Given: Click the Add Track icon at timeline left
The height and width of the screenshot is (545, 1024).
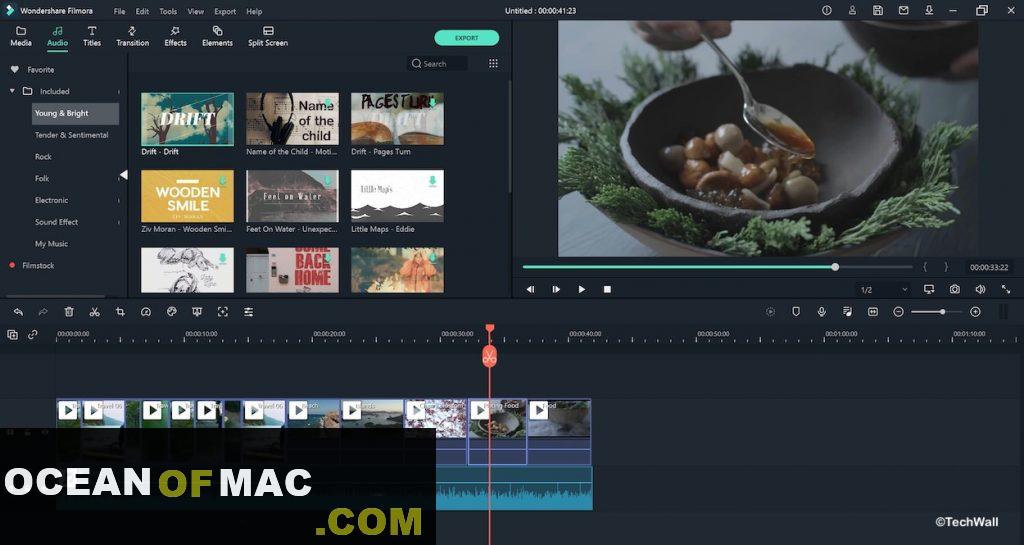Looking at the screenshot, I should pos(12,335).
